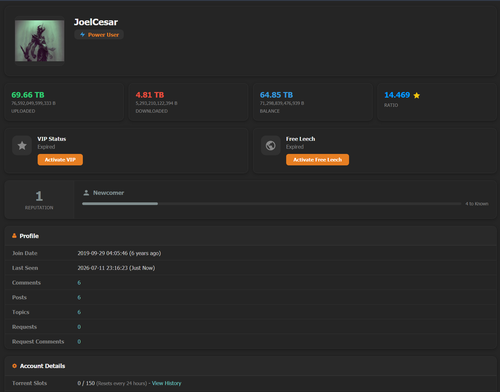Click the gold star next to ratio 14.469

click(416, 95)
